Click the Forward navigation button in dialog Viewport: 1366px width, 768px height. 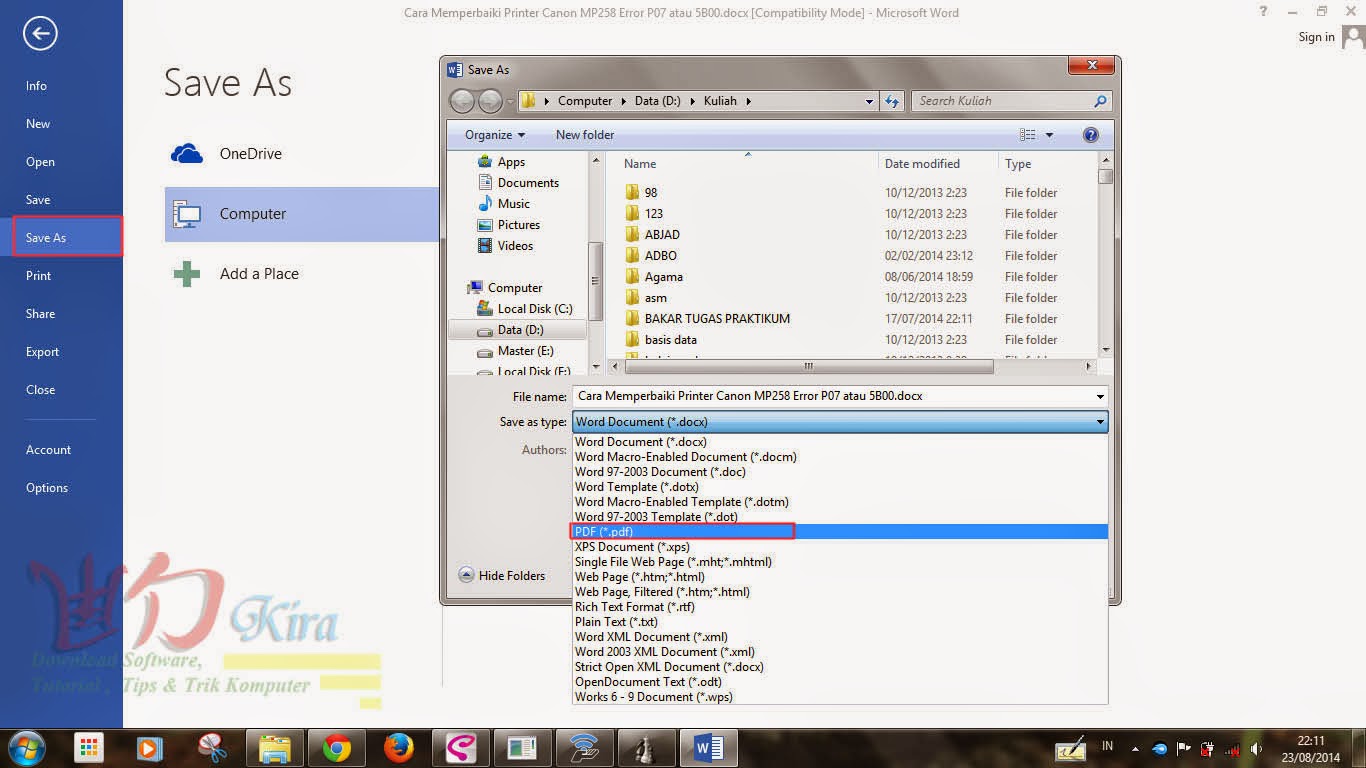pyautogui.click(x=490, y=101)
